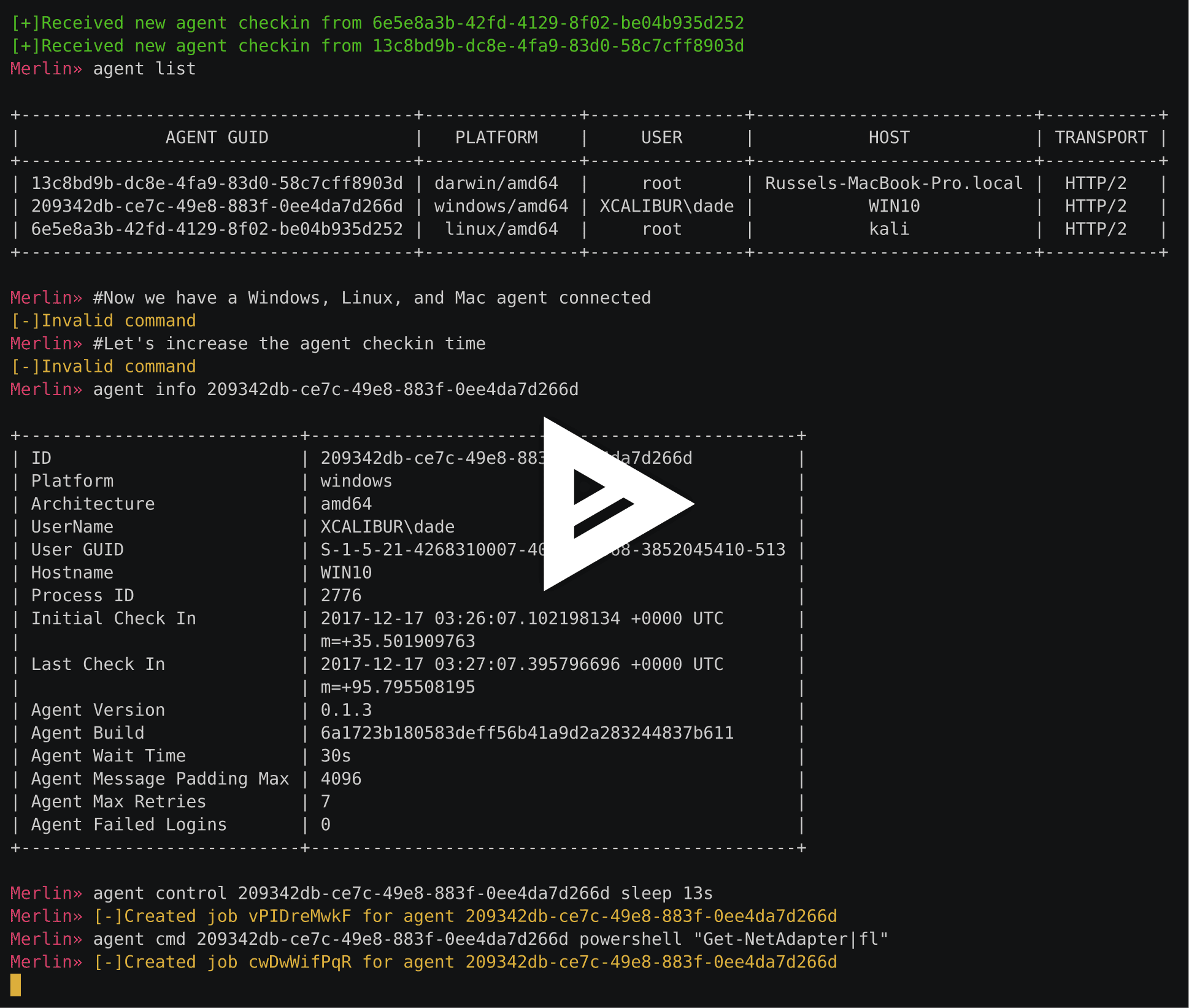This screenshot has height=1008, width=1189.
Task: Select the Invalid command error line
Action: point(103,320)
